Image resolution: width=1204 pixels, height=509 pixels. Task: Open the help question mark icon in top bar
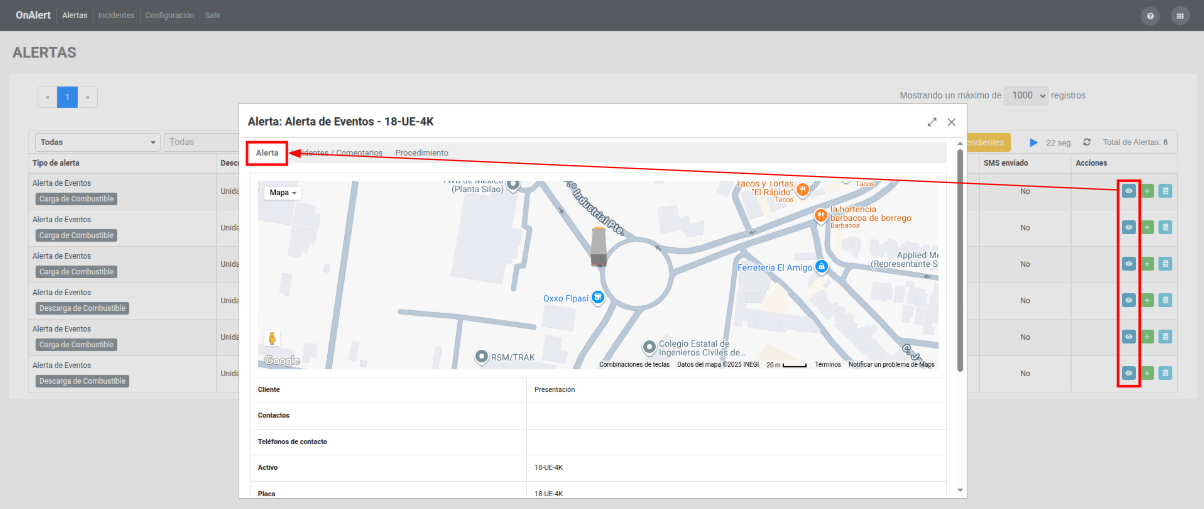1150,16
